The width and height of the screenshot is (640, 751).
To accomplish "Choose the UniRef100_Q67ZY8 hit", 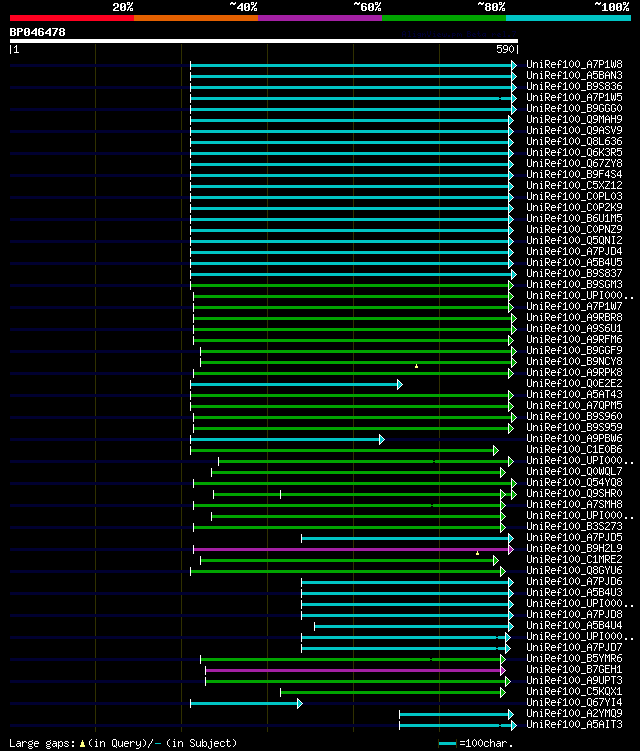I will pos(574,163).
